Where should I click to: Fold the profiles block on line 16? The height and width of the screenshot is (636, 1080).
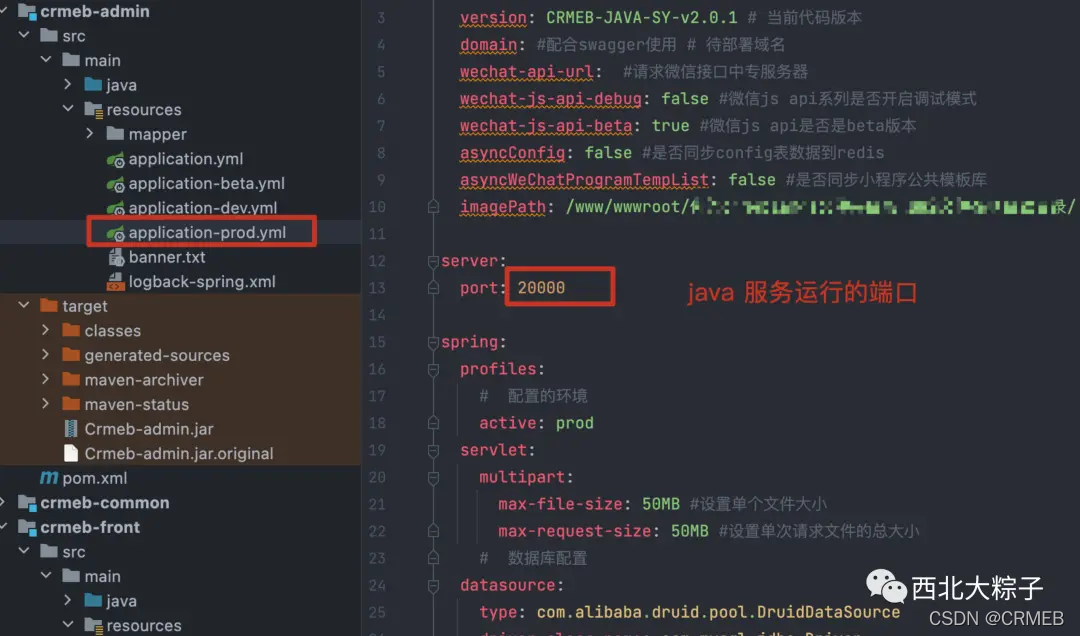(433, 369)
